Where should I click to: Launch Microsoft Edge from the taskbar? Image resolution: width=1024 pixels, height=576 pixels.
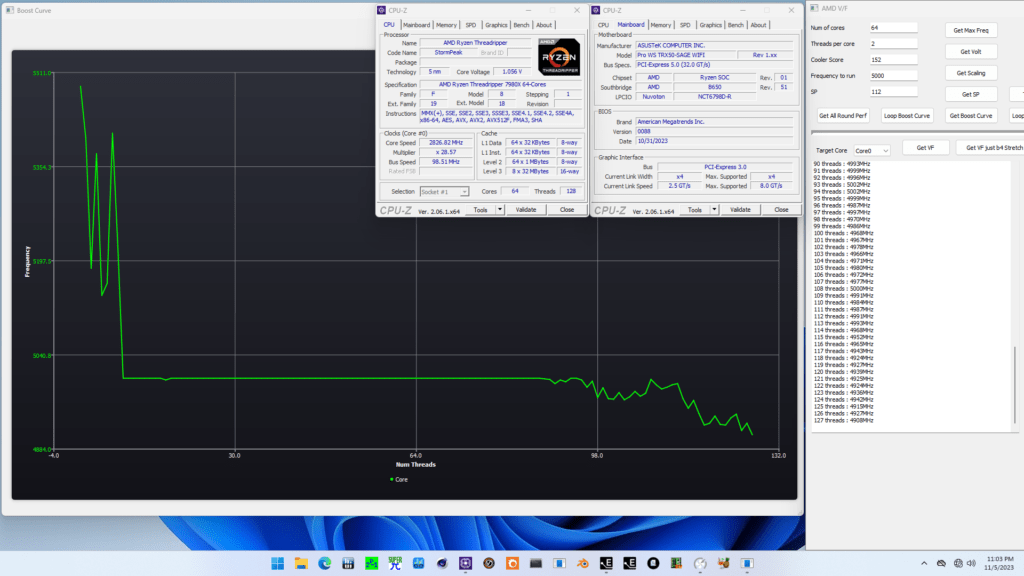point(325,563)
